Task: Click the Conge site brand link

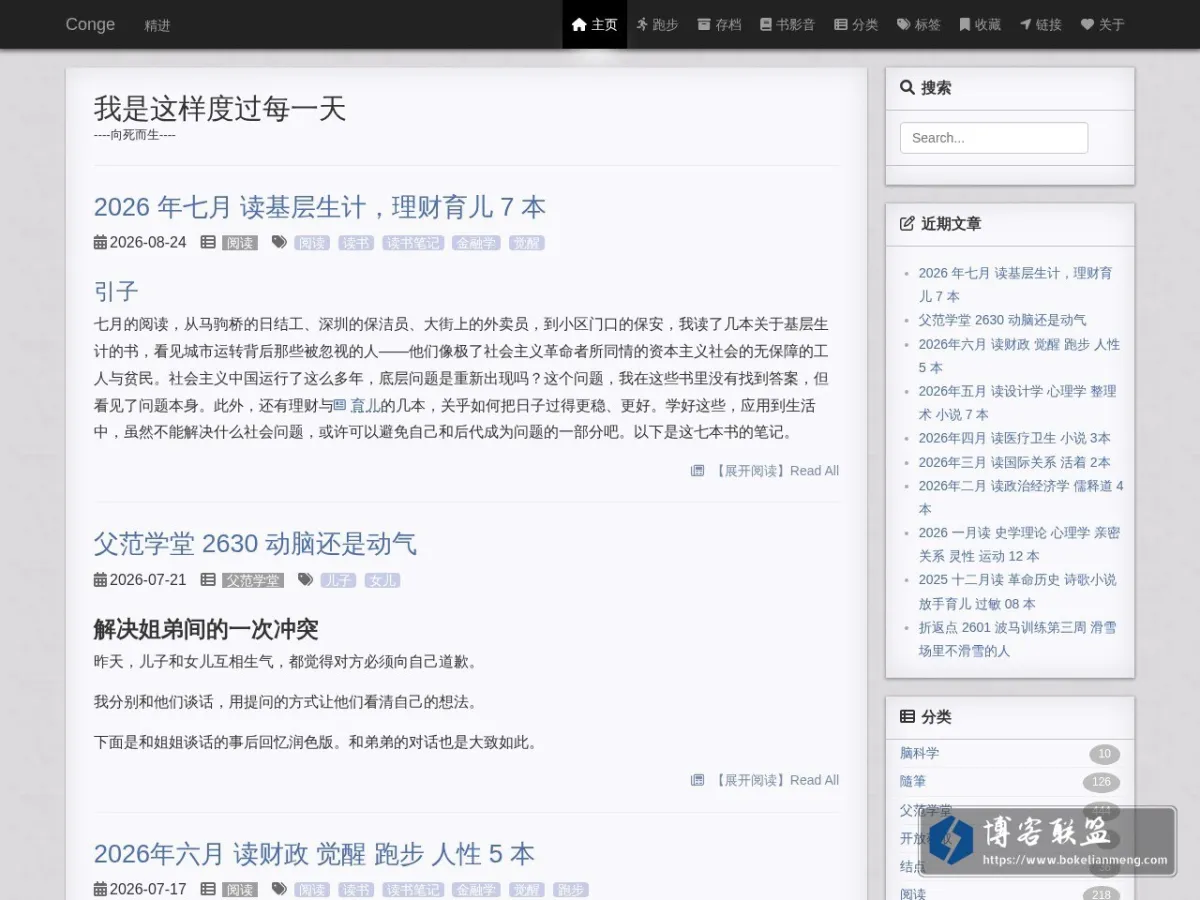Action: (x=90, y=24)
